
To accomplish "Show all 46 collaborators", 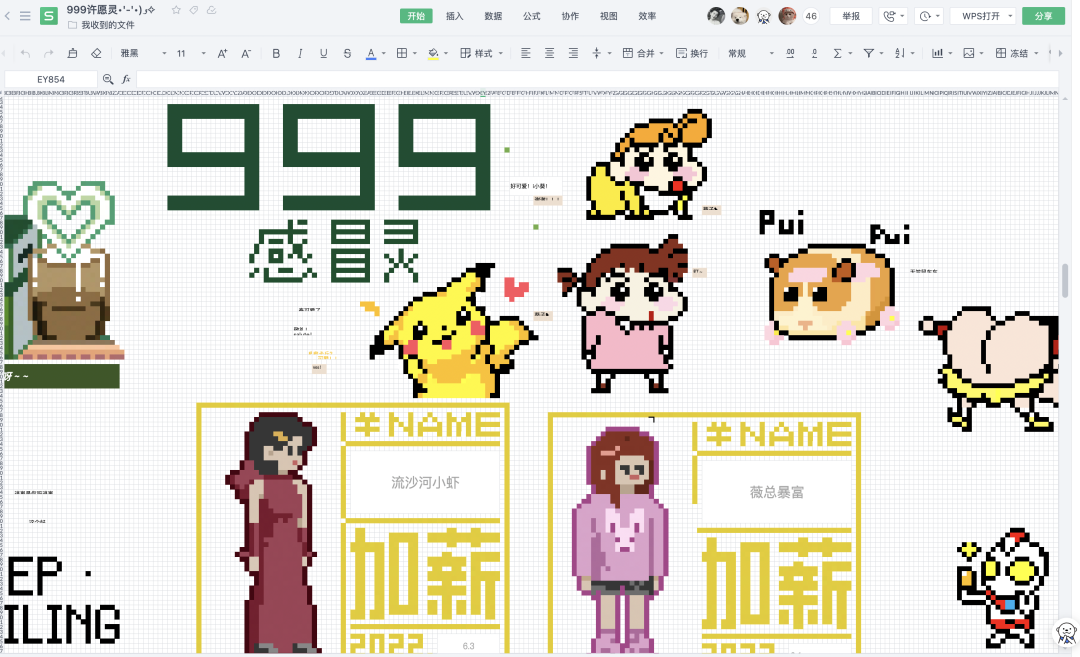I will [x=811, y=16].
